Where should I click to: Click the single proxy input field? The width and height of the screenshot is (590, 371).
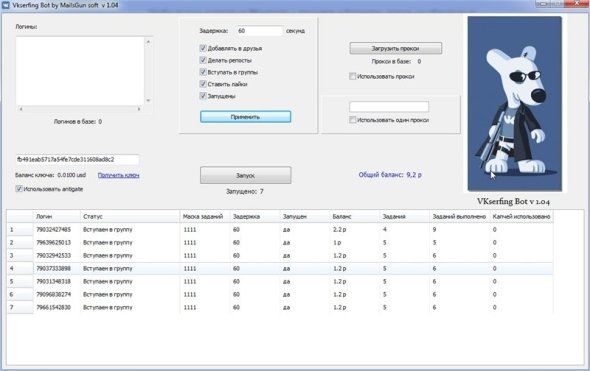(389, 107)
